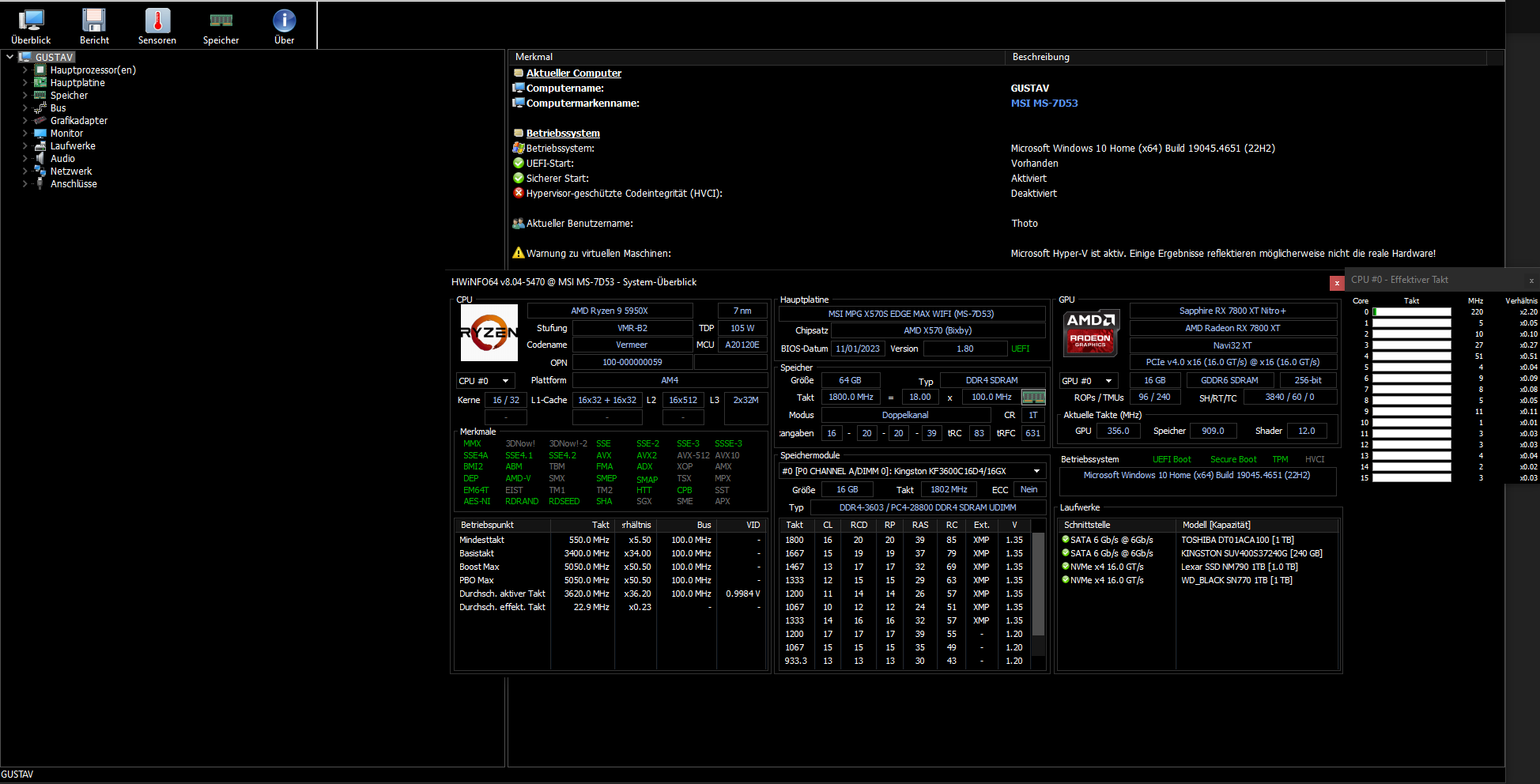Click the Vermeer codename field
This screenshot has width=1540, height=784.
click(x=632, y=345)
